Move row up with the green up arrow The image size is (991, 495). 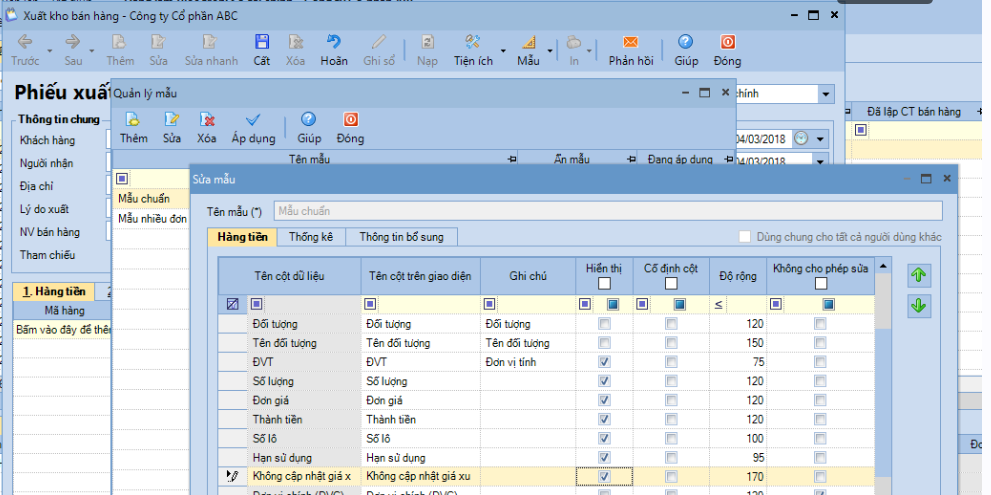click(919, 275)
